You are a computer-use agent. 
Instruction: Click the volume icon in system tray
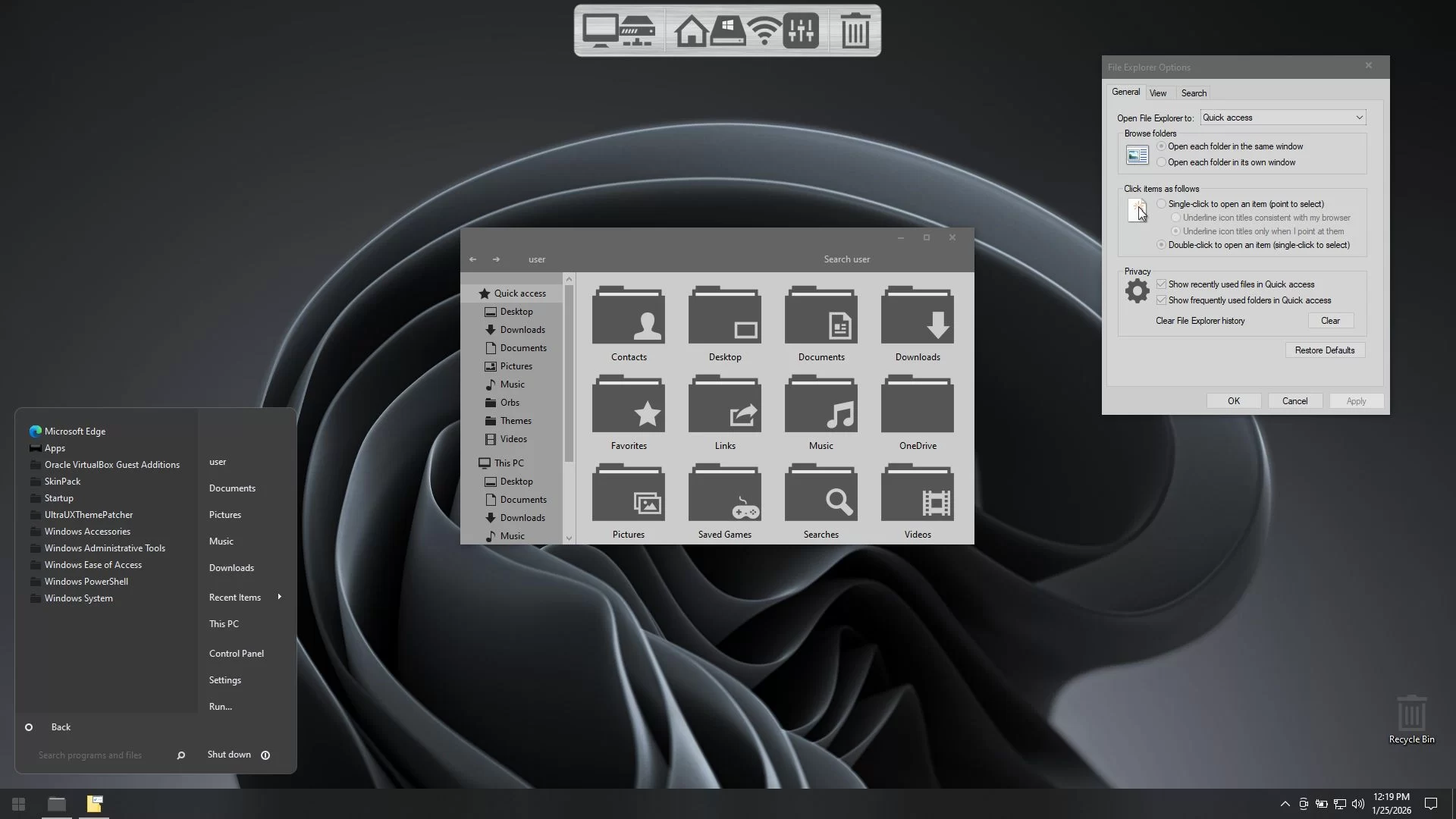click(1357, 804)
